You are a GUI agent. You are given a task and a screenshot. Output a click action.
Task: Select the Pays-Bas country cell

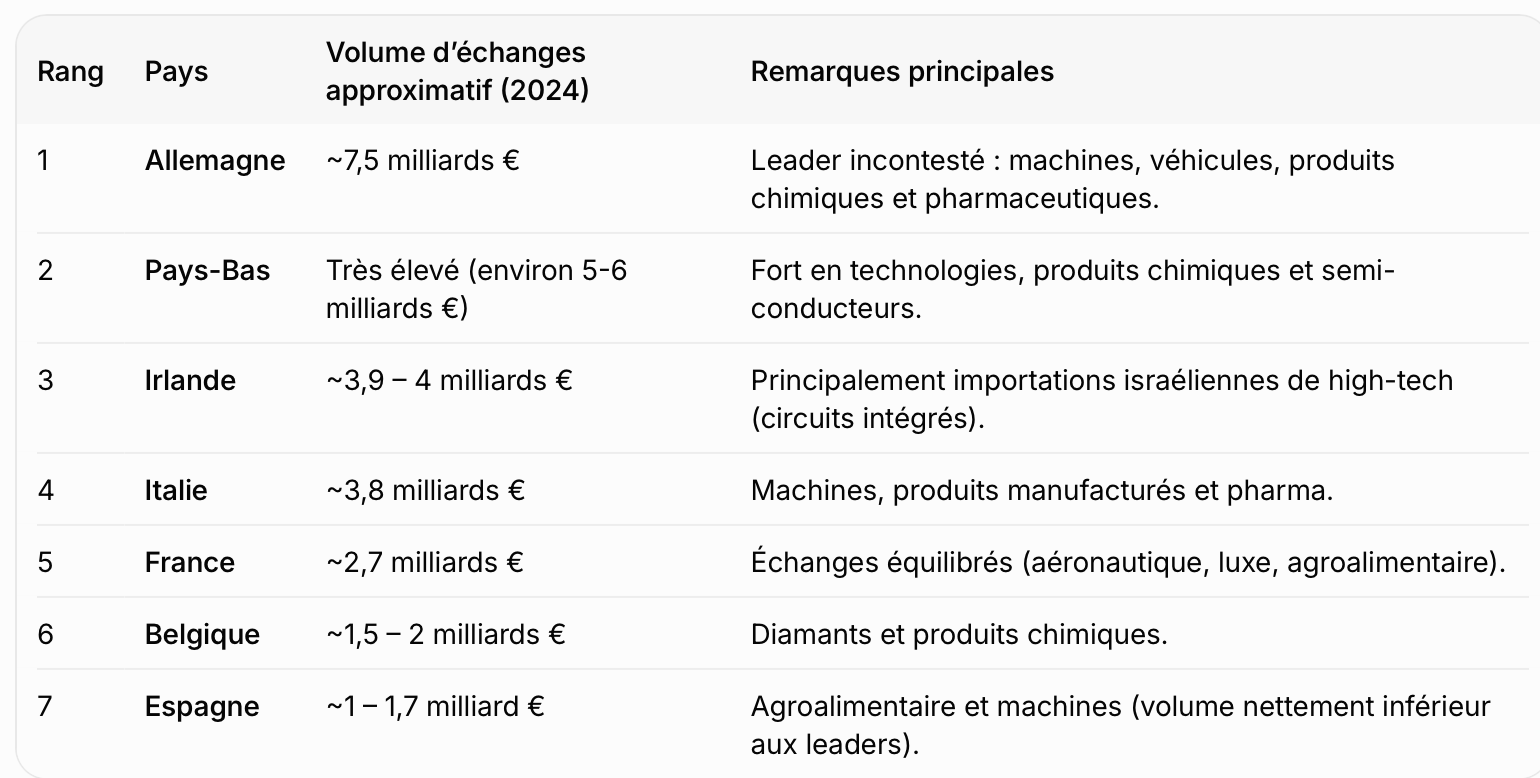pos(207,270)
